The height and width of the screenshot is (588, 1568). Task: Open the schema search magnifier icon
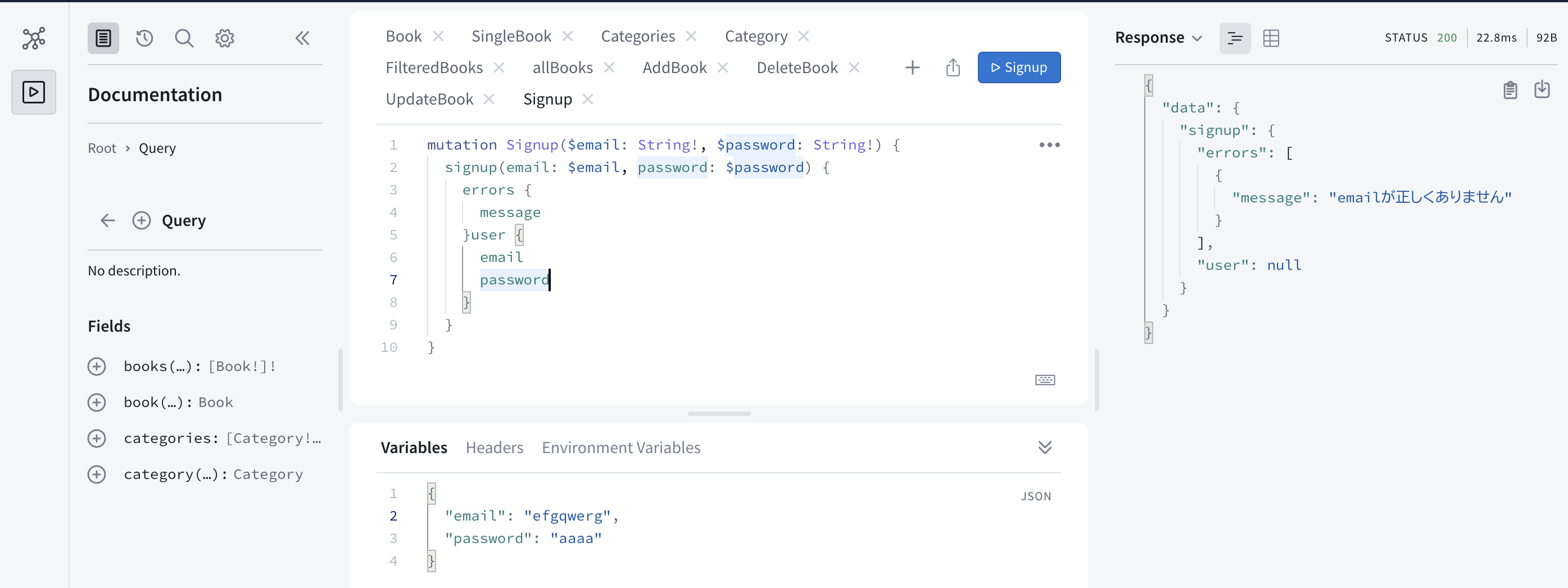click(x=184, y=38)
